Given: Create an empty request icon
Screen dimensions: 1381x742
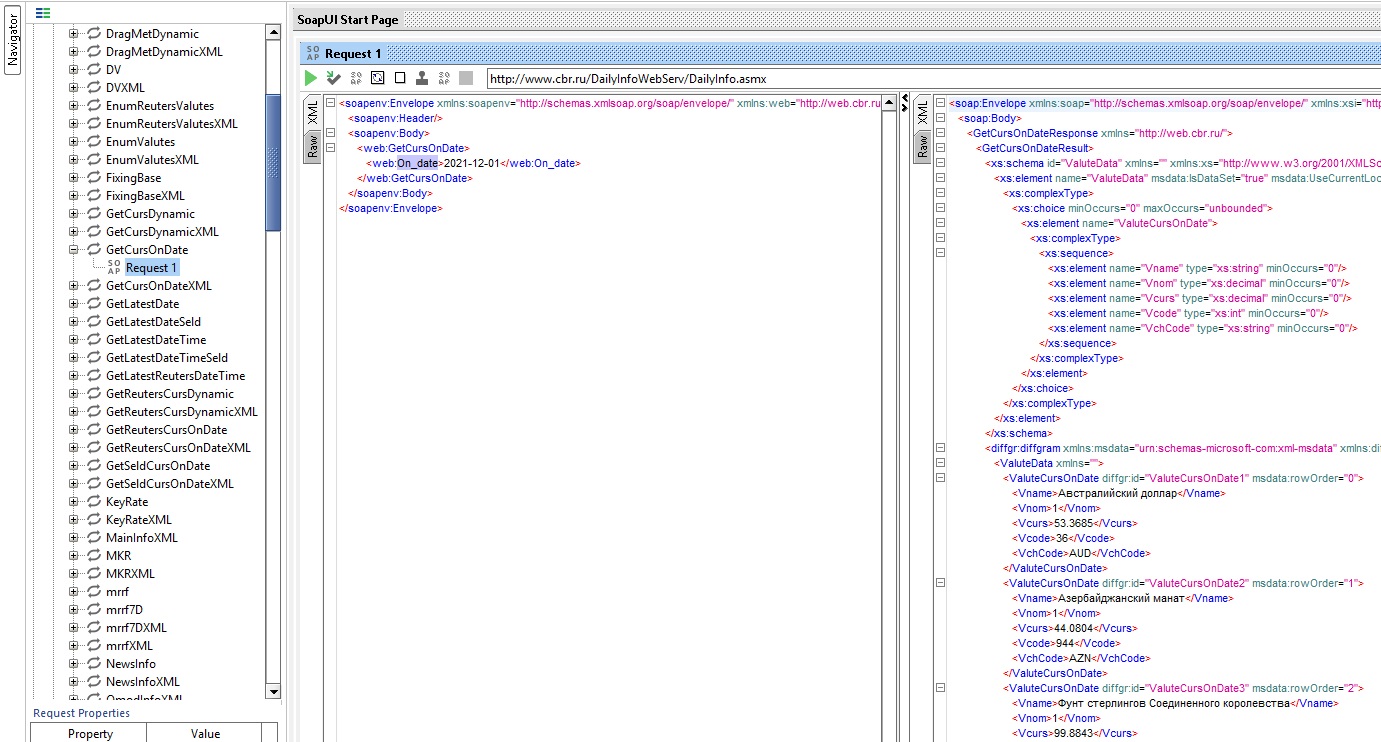Looking at the screenshot, I should click(x=400, y=78).
